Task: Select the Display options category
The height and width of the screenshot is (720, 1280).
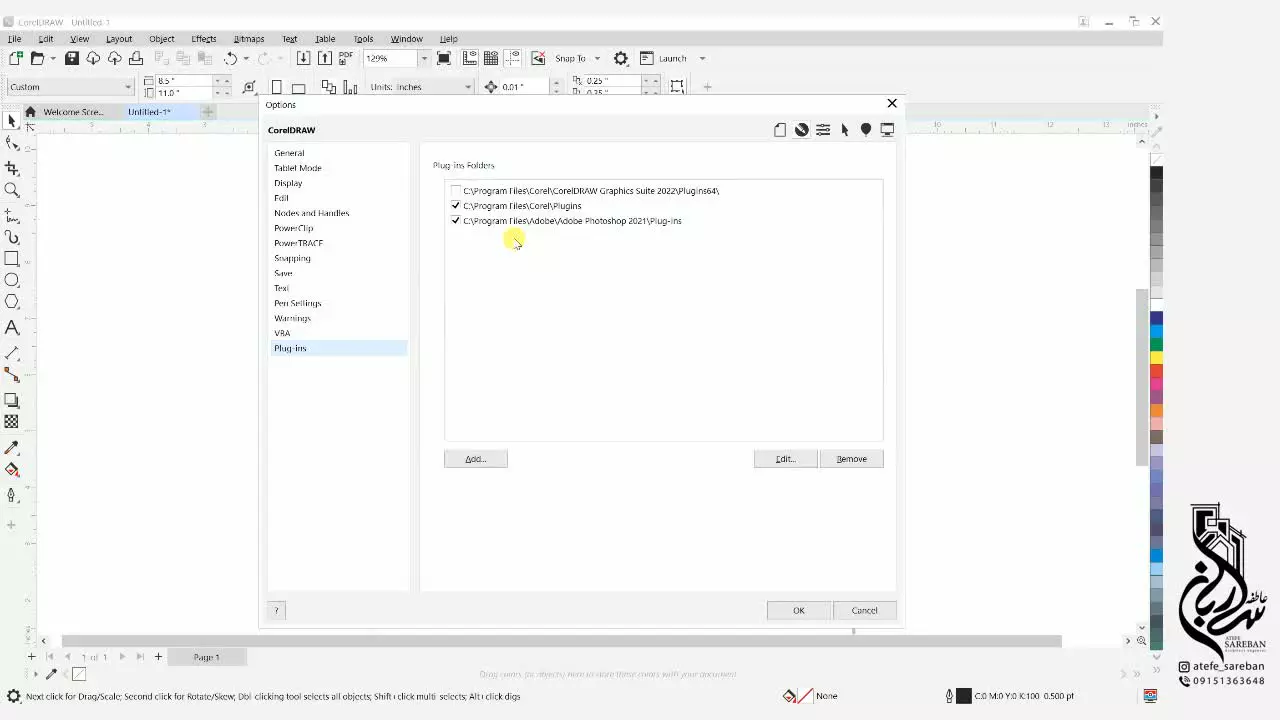Action: 288,183
